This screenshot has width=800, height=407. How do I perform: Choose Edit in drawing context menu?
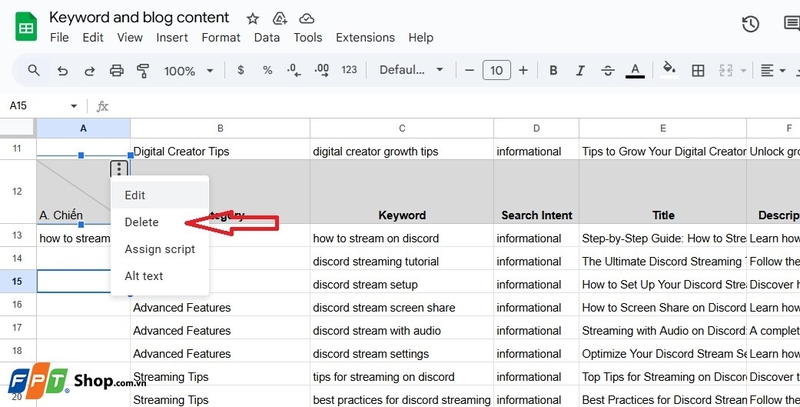[160, 195]
